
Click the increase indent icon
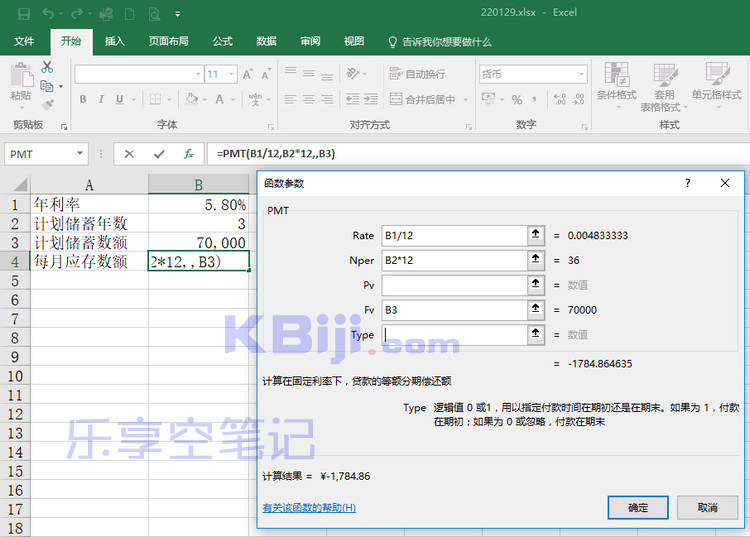371,99
